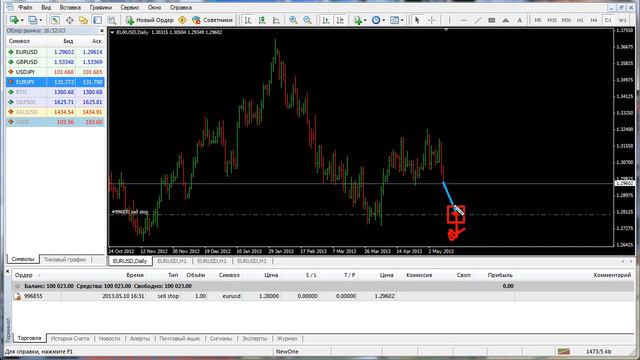Switch chart to line chart
The width and height of the screenshot is (640, 360).
click(276, 20)
